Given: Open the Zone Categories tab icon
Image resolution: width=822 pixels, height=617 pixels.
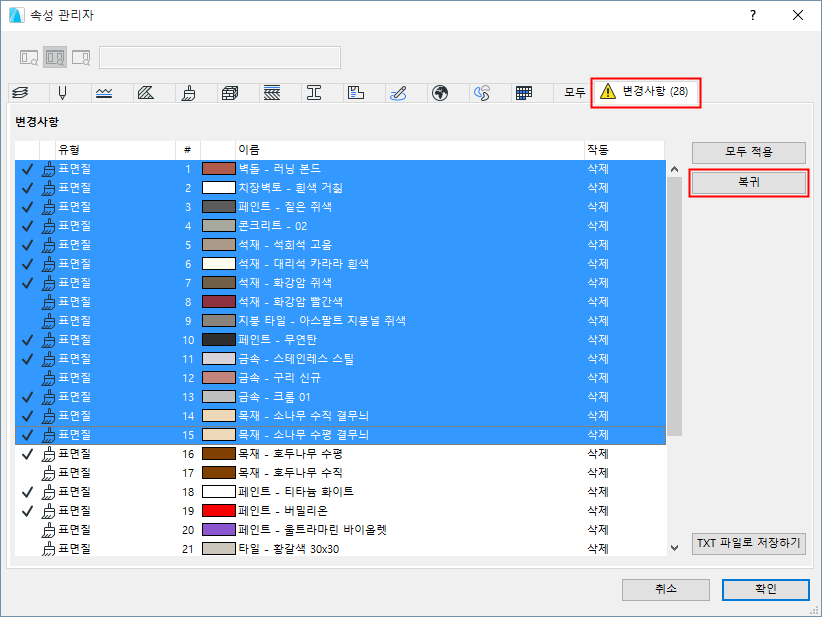Looking at the screenshot, I should 356,93.
